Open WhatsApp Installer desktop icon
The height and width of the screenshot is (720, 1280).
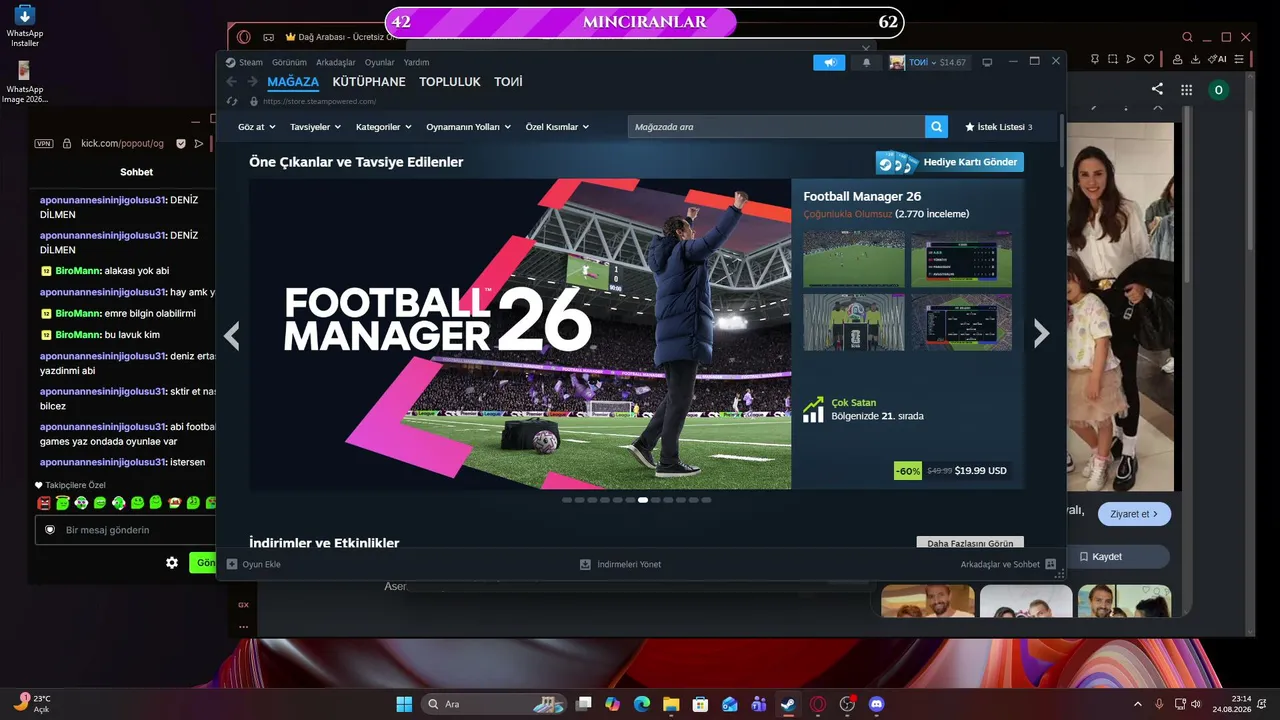point(24,27)
